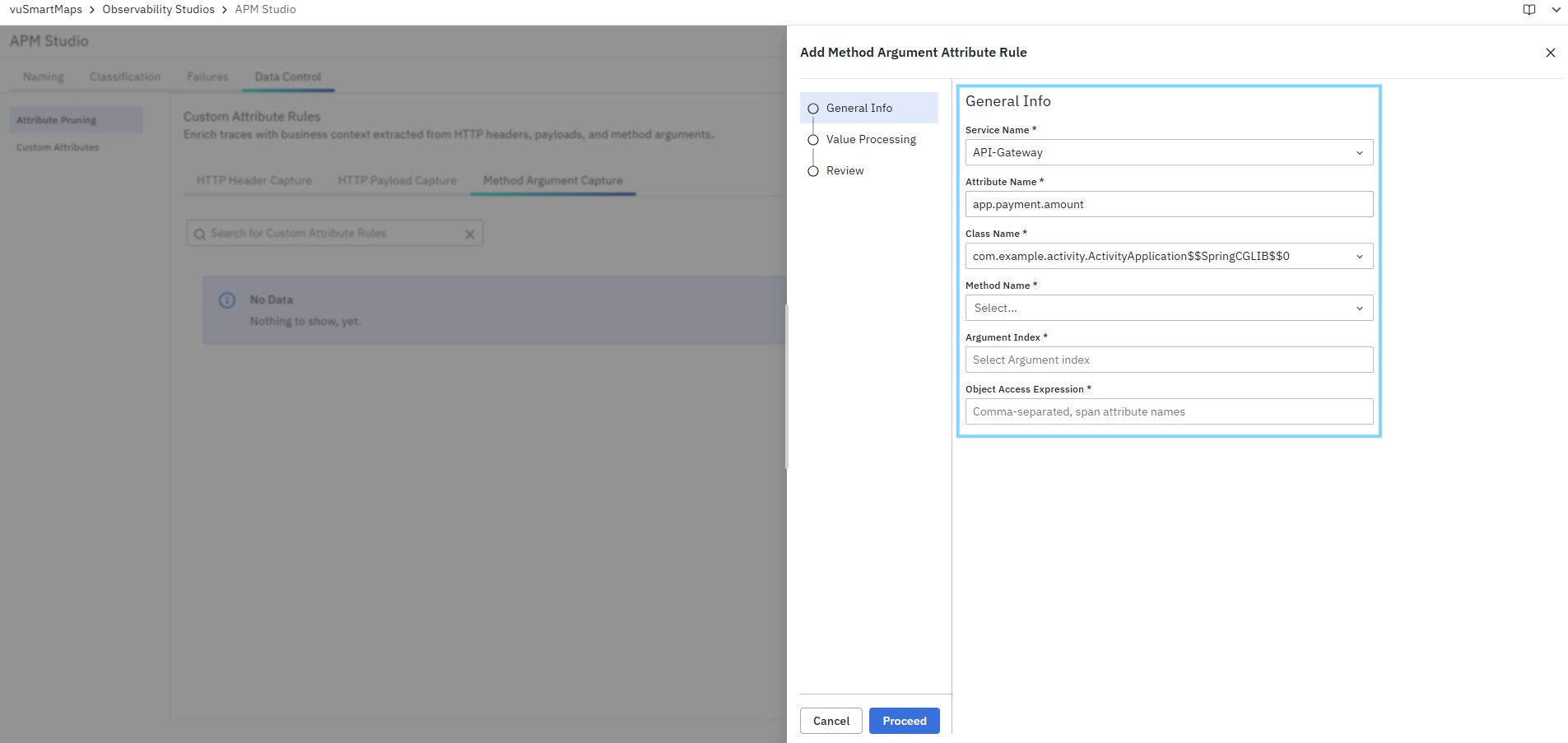Switch to Method Argument Capture tab

coord(552,180)
